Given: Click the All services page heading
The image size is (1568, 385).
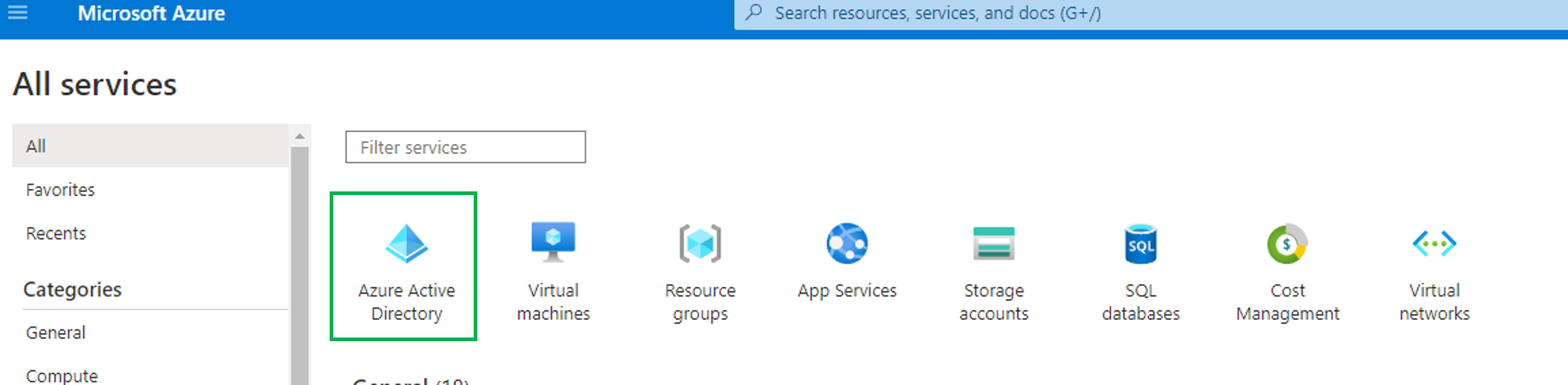Looking at the screenshot, I should point(95,85).
